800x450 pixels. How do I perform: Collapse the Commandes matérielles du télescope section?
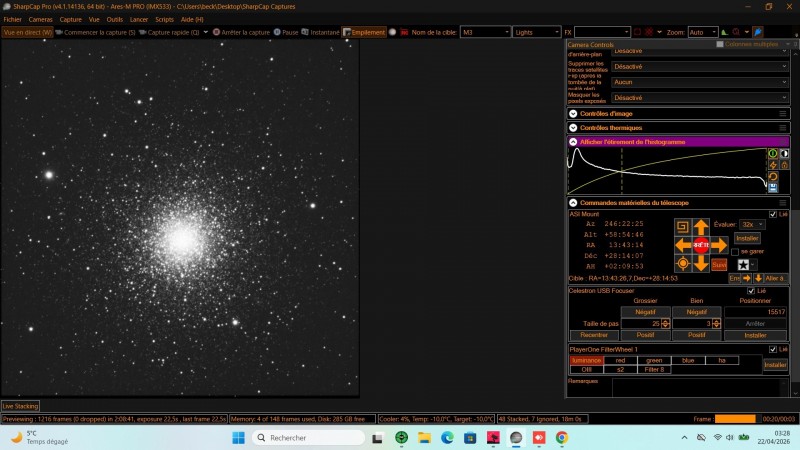pyautogui.click(x=573, y=203)
